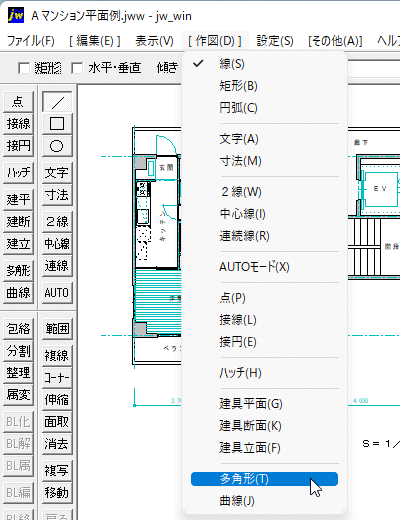Choose 曲線(J) from the 作図 menu

pyautogui.click(x=264, y=501)
